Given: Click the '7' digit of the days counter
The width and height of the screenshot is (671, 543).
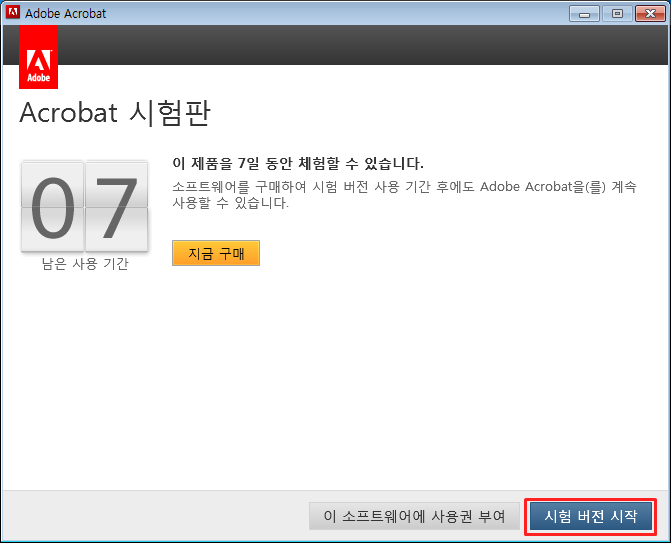Looking at the screenshot, I should point(116,207).
